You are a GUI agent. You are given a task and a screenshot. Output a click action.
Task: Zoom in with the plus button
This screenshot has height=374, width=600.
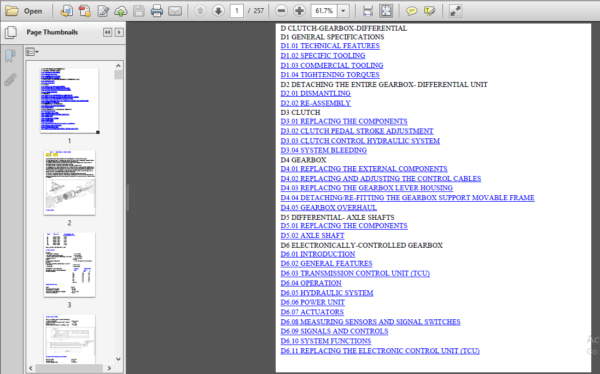pos(299,11)
